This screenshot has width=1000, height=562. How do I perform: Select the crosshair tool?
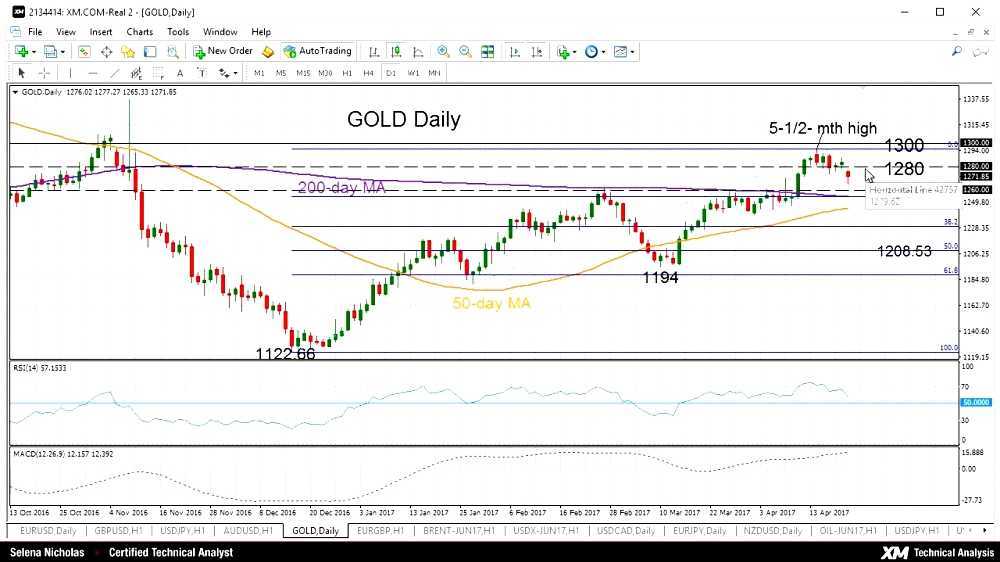tap(44, 73)
